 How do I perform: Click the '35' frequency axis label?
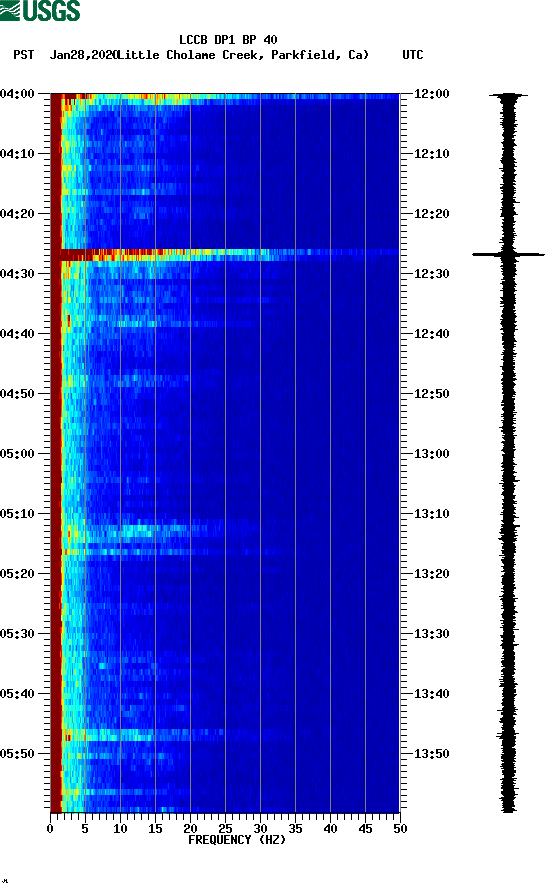coord(295,828)
